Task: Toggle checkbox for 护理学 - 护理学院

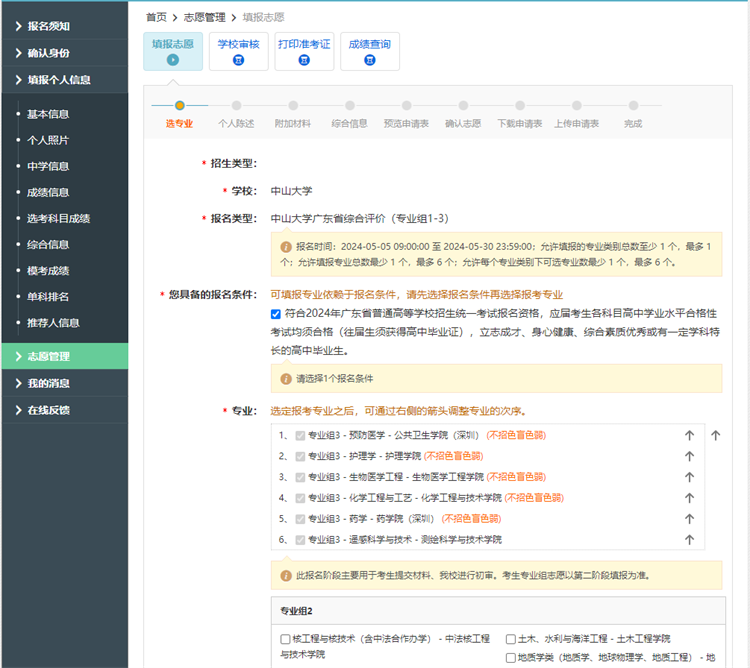Action: [x=300, y=456]
